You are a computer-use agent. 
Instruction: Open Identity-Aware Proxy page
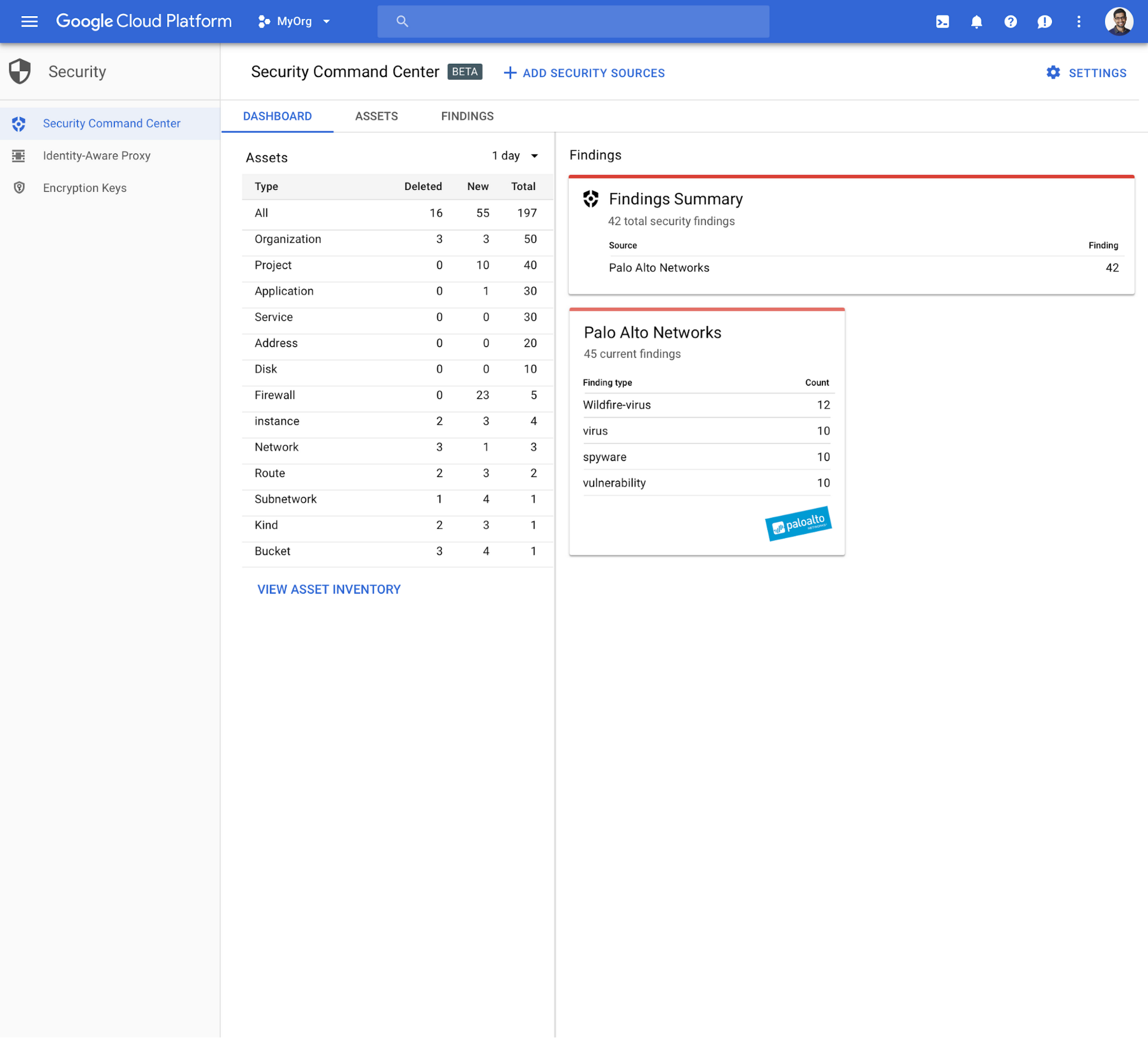pyautogui.click(x=110, y=155)
